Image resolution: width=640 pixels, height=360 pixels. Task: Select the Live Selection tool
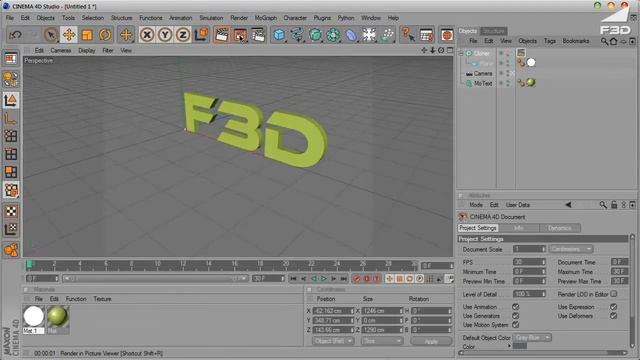point(51,35)
